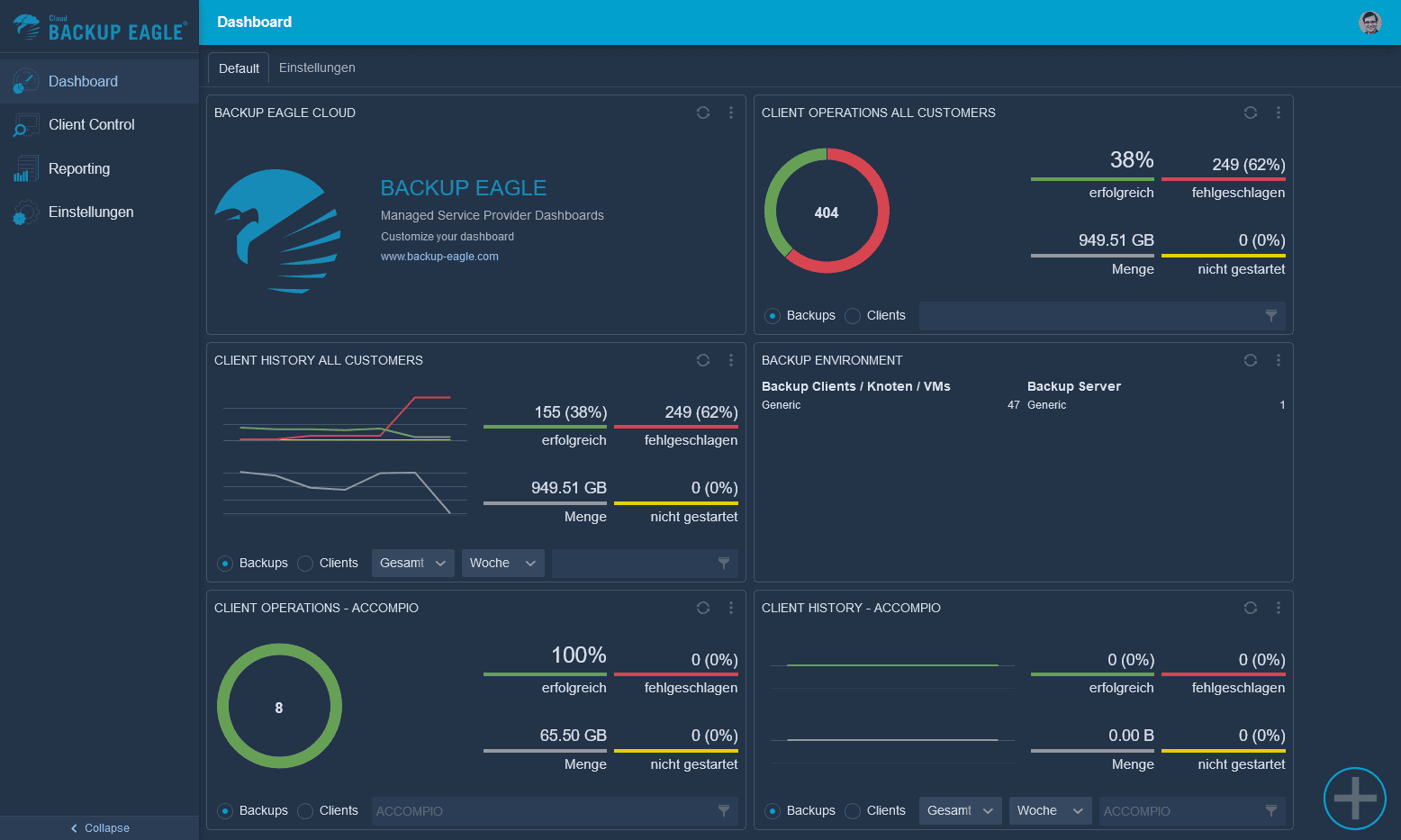Open the Client Operations - ACCOMPIO options menu
Screen dimensions: 1401x840
[x=731, y=608]
